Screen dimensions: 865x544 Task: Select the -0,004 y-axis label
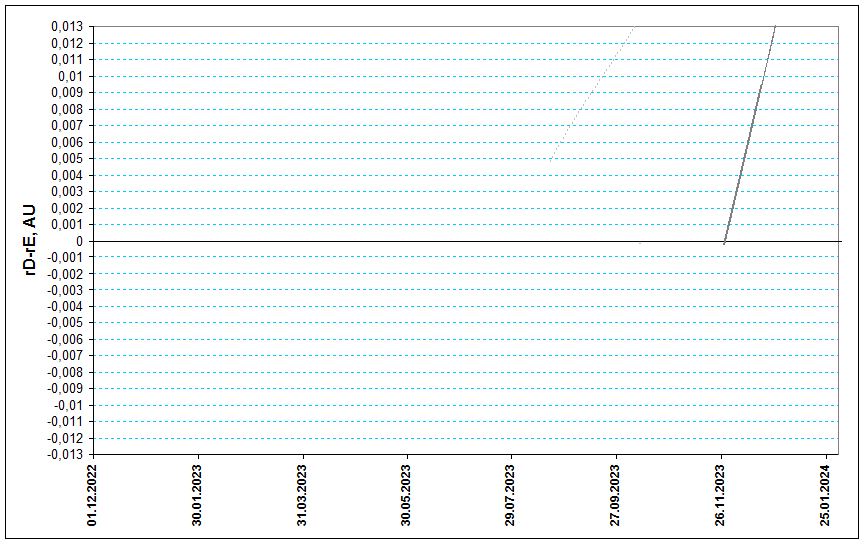[x=65, y=307]
